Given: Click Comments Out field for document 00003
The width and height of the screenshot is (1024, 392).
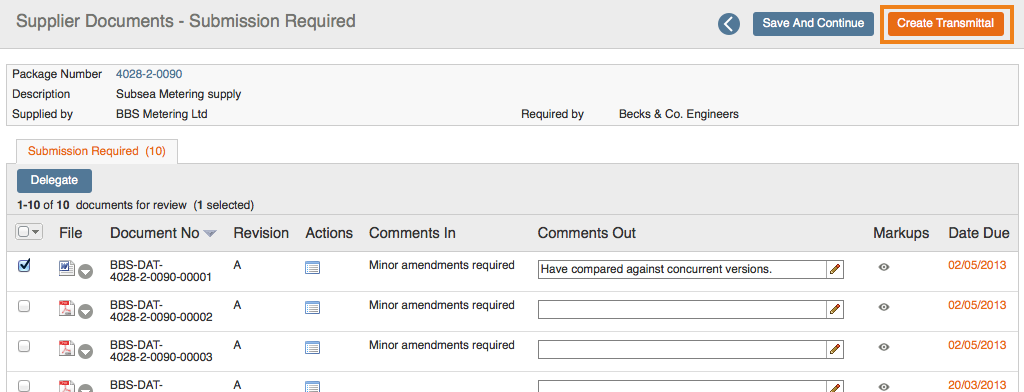Looking at the screenshot, I should tap(682, 350).
